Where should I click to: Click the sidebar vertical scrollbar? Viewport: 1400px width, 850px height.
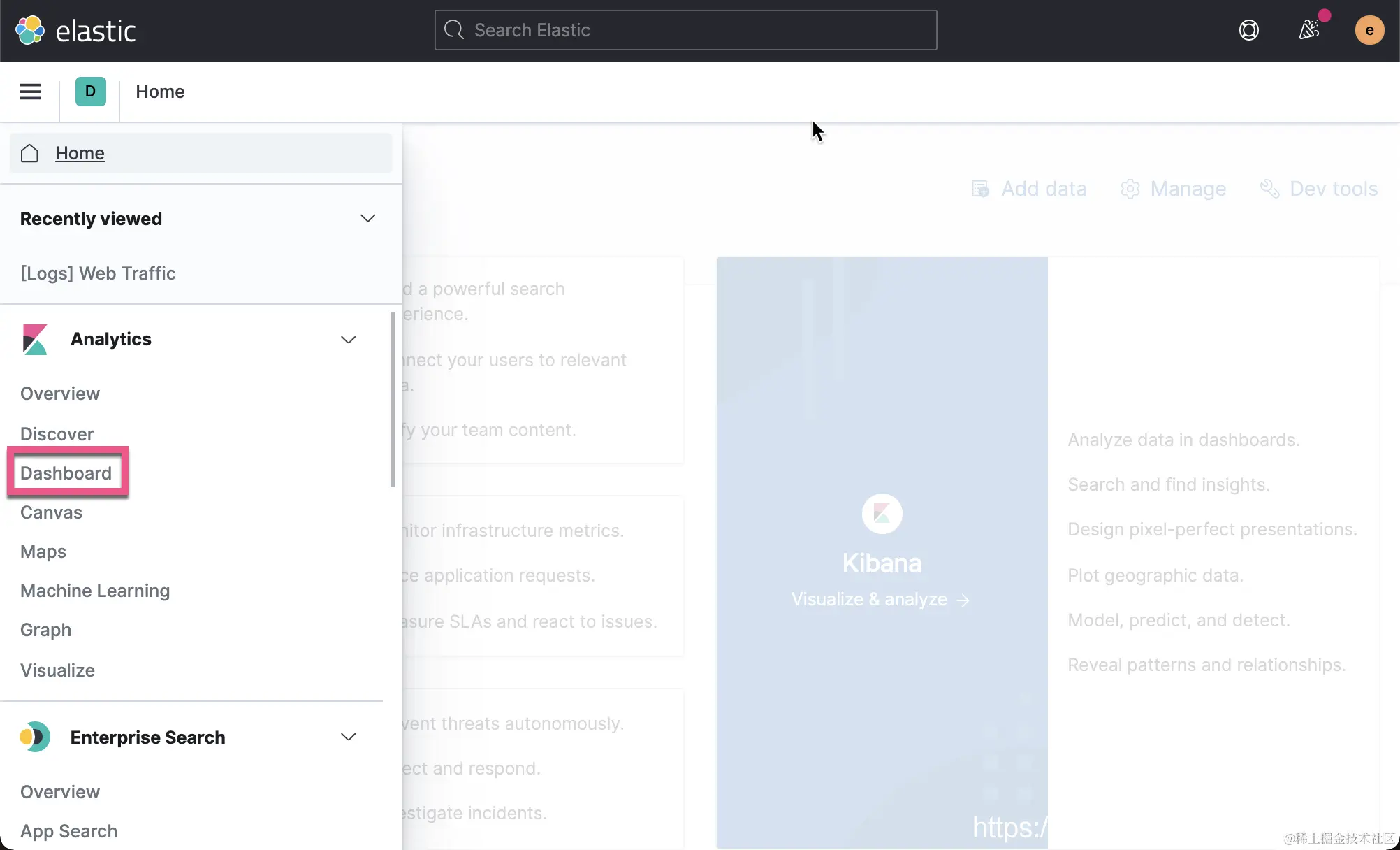coord(392,400)
